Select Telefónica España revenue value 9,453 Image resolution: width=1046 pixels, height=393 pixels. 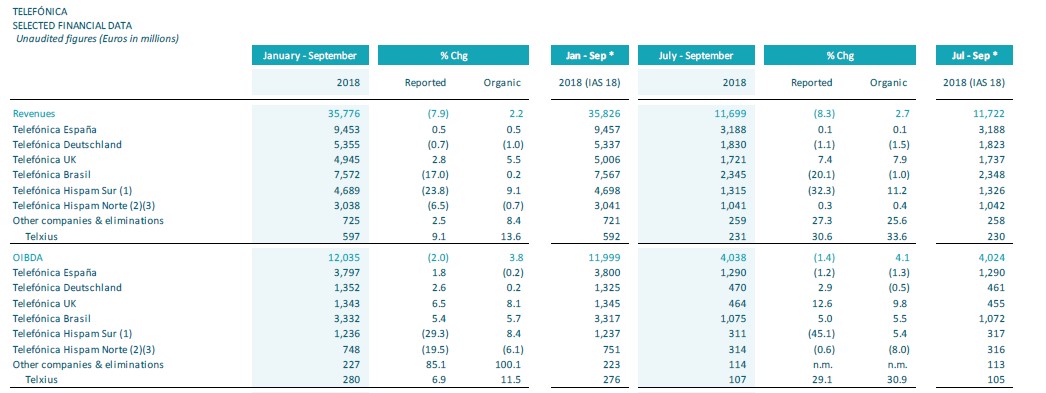click(x=347, y=129)
